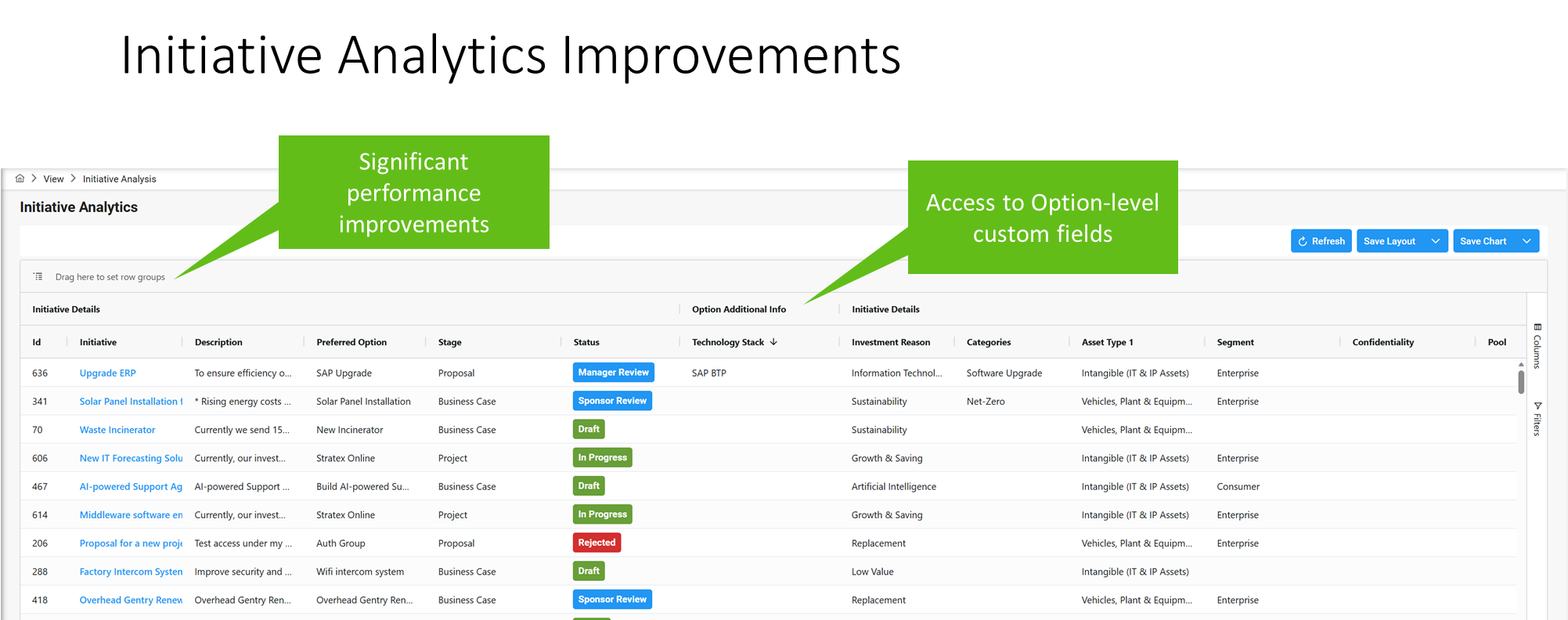This screenshot has width=1568, height=620.
Task: Click the Manager Review status badge
Action: click(613, 373)
